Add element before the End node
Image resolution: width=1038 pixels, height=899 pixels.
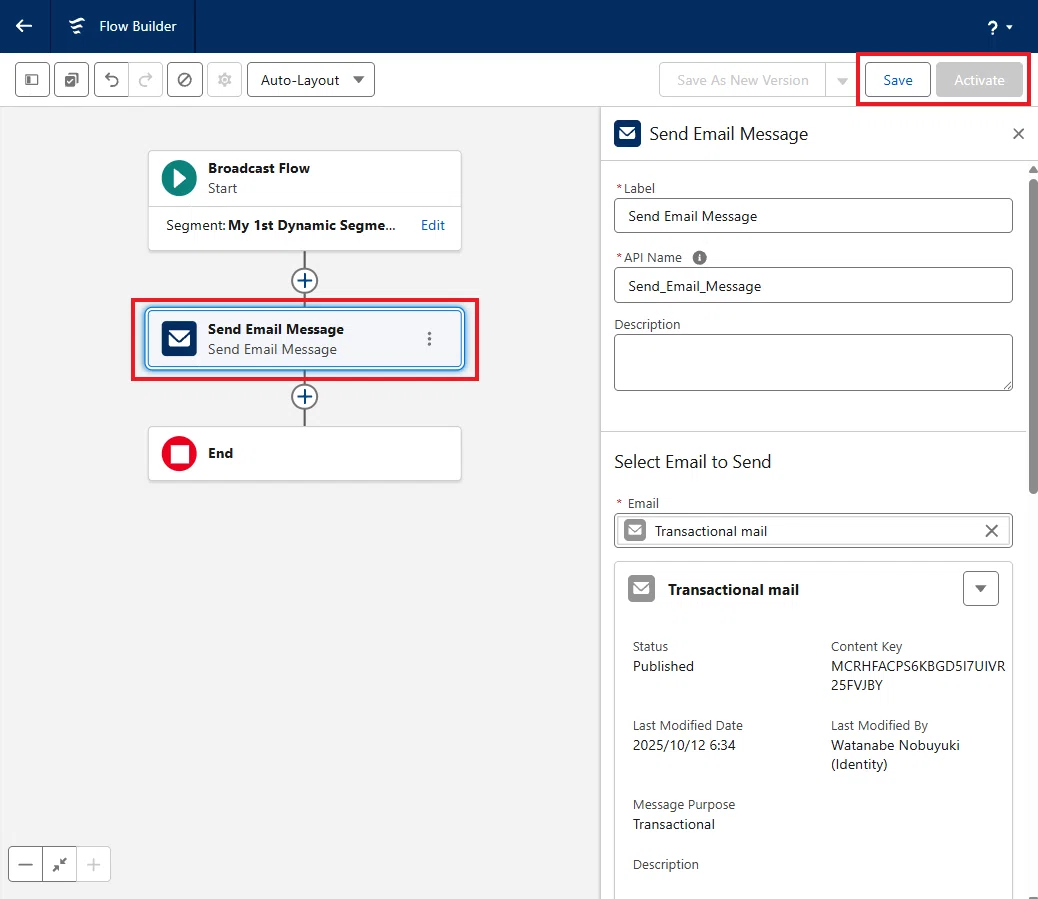(305, 397)
